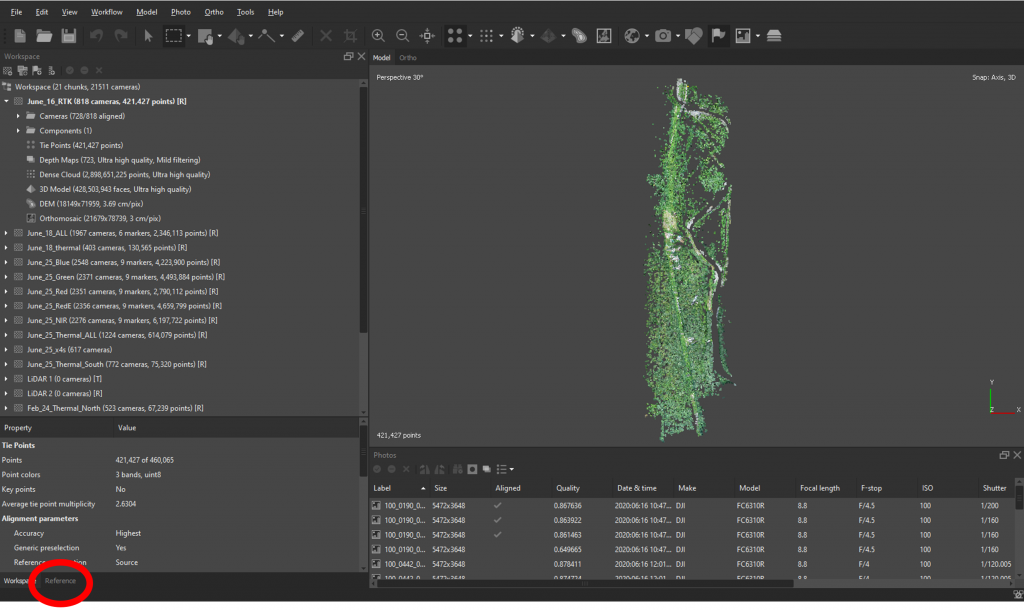Capture a screenshot with the camera icon
The width and height of the screenshot is (1024, 610).
point(665,35)
